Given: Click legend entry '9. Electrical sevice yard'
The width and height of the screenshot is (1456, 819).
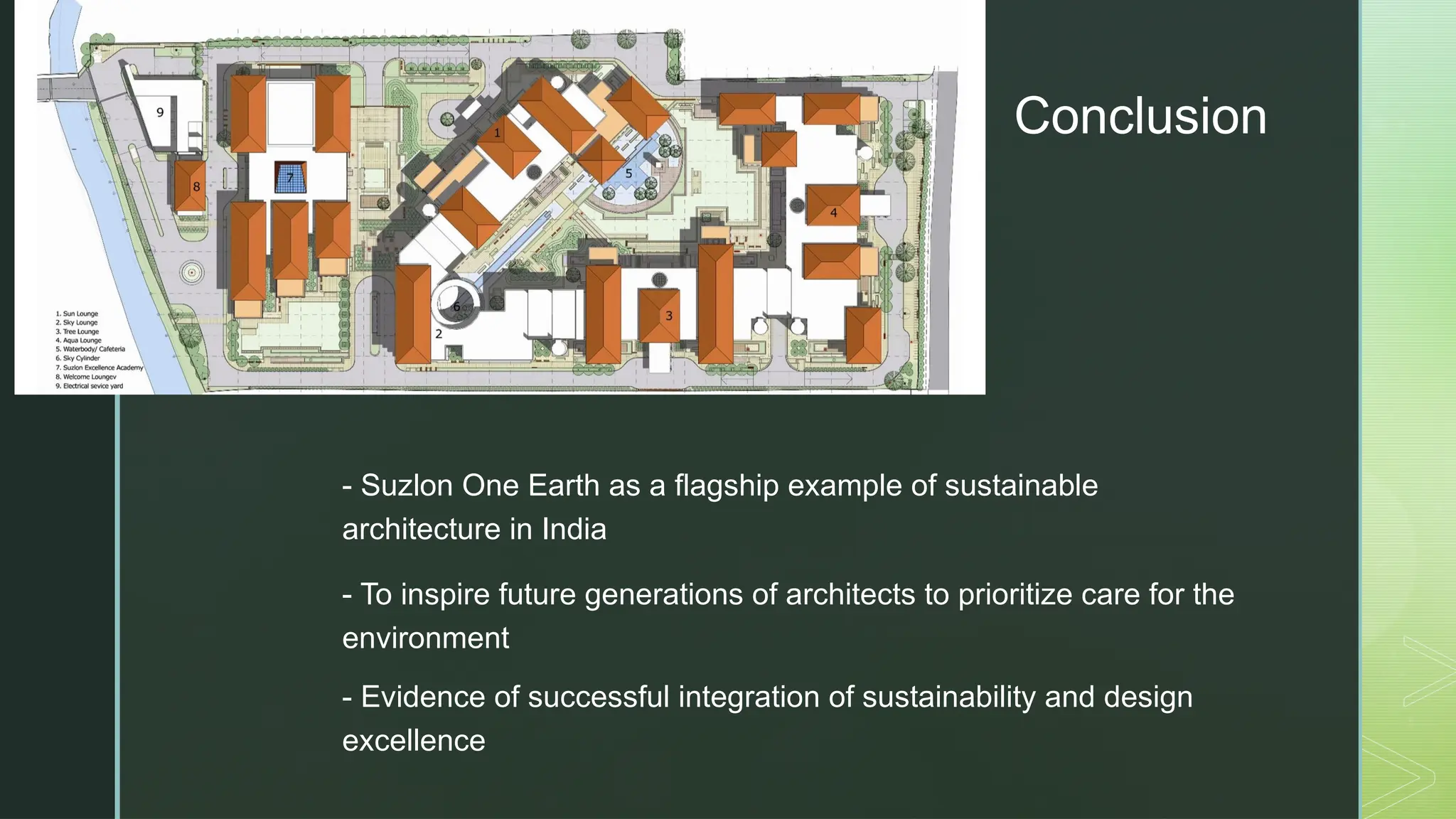Looking at the screenshot, I should point(90,386).
